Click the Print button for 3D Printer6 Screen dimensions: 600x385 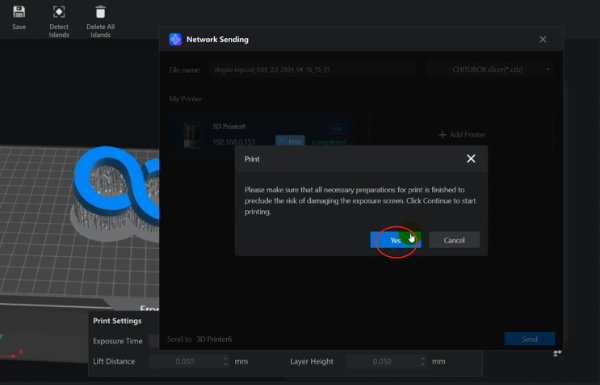click(x=290, y=142)
